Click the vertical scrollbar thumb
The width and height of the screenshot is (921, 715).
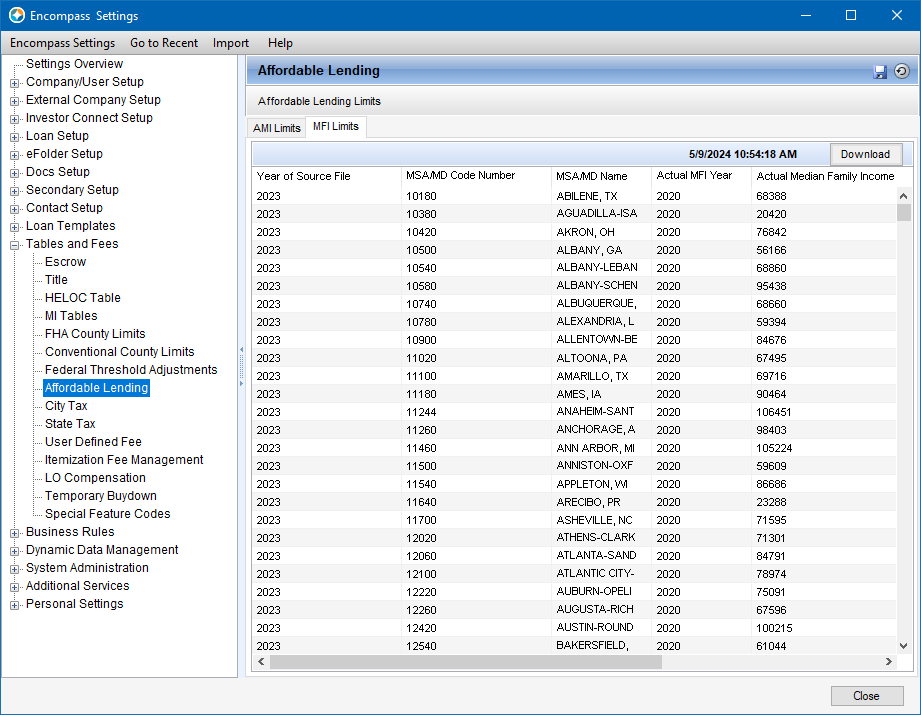[903, 212]
